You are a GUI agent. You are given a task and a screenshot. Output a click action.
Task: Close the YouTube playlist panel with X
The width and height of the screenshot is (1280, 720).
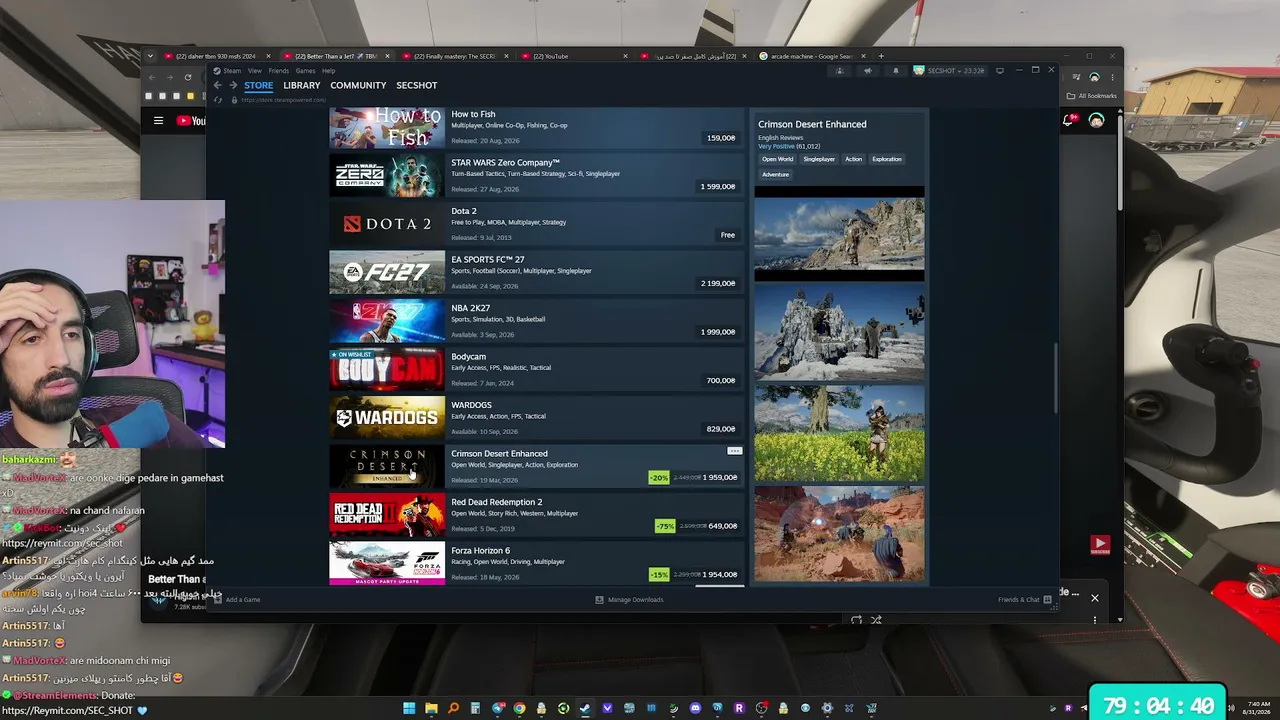(1094, 598)
